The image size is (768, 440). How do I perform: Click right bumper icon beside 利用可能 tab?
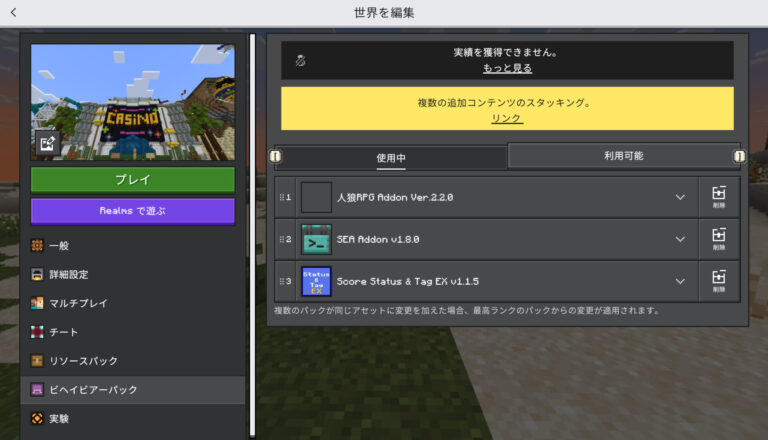(739, 156)
